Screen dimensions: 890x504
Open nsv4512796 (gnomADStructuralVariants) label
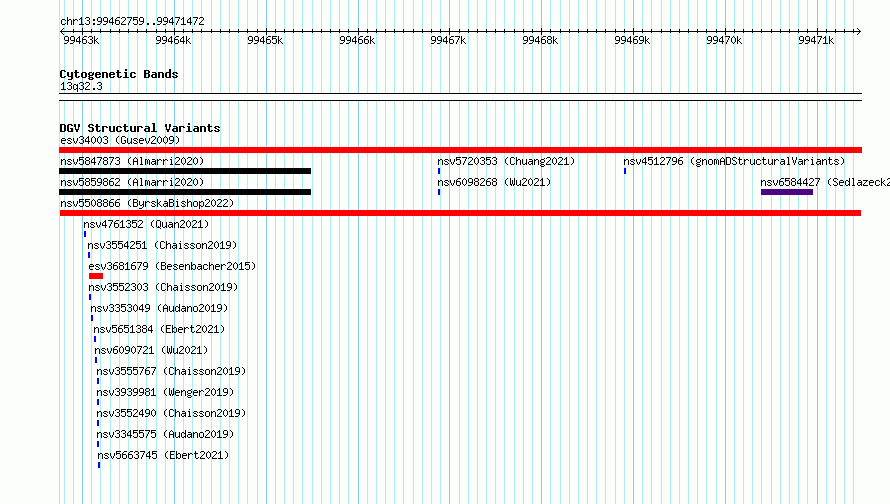point(734,161)
